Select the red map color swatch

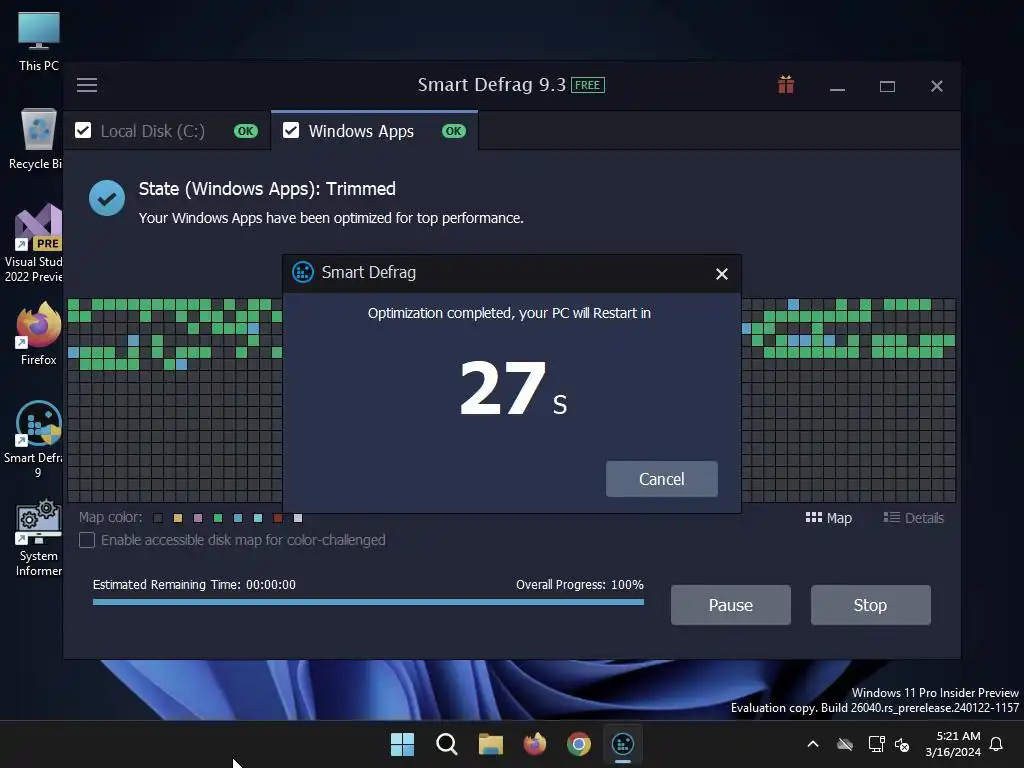coord(278,518)
